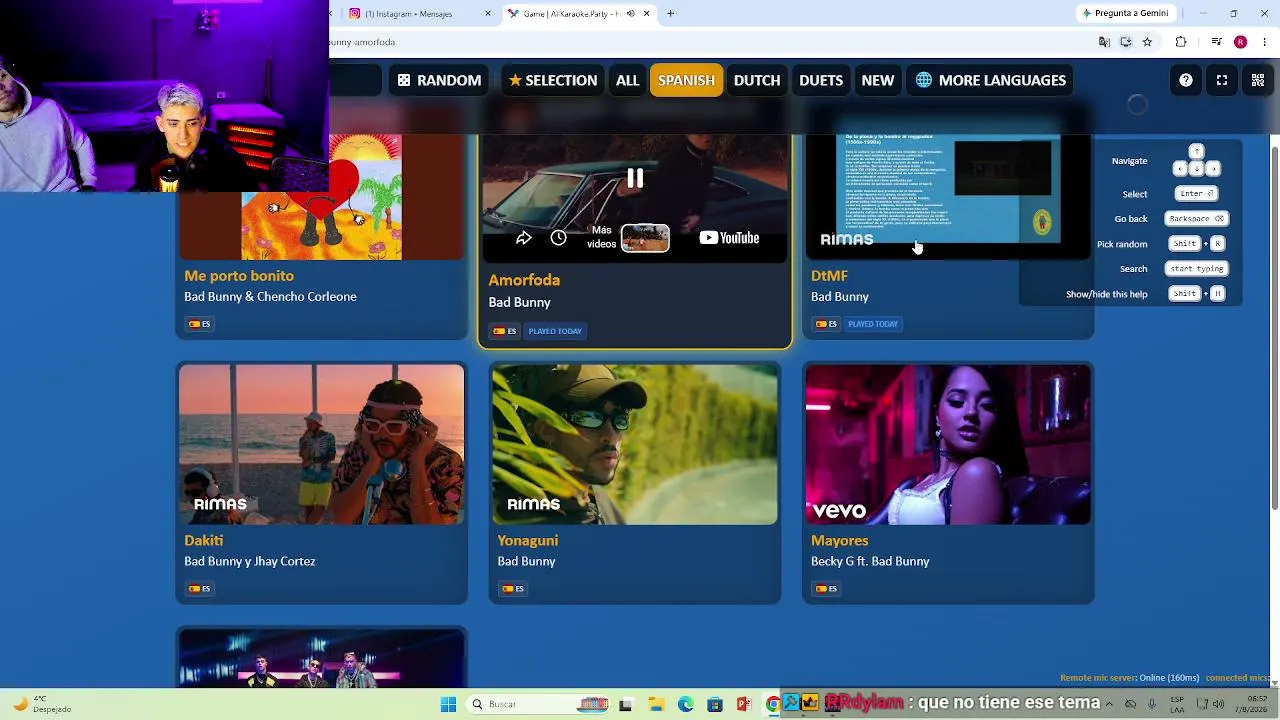This screenshot has width=1280, height=720.
Task: Click the Yonaguni song title
Action: tap(527, 540)
